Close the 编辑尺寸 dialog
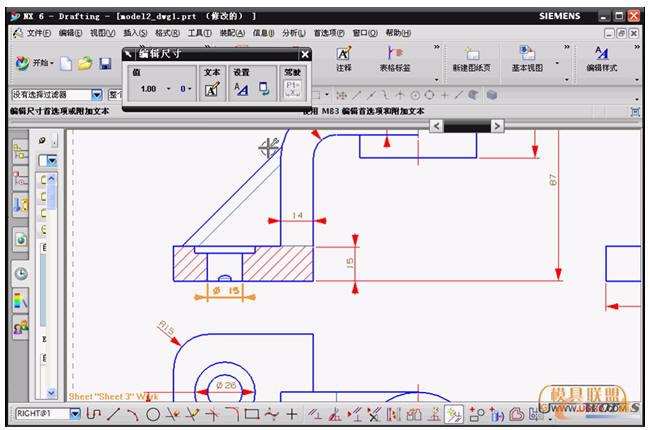 [305, 54]
